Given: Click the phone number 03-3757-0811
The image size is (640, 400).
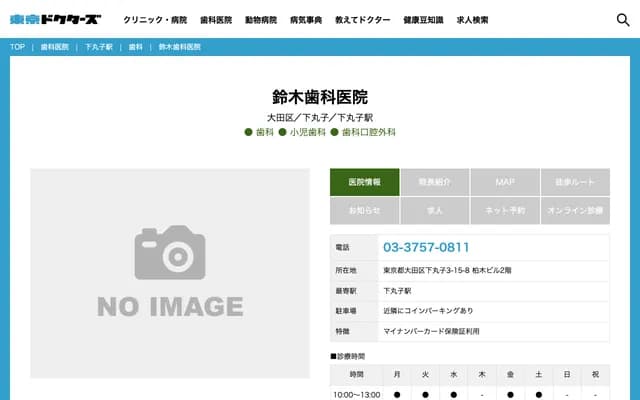Looking at the screenshot, I should [x=426, y=247].
